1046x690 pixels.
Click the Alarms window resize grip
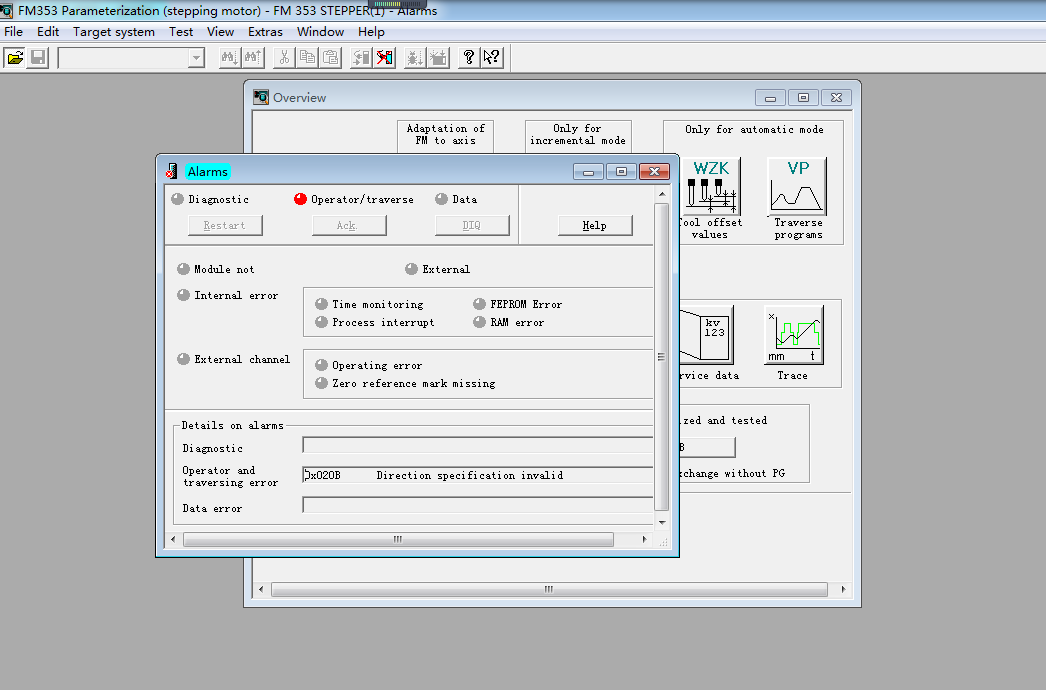point(662,541)
